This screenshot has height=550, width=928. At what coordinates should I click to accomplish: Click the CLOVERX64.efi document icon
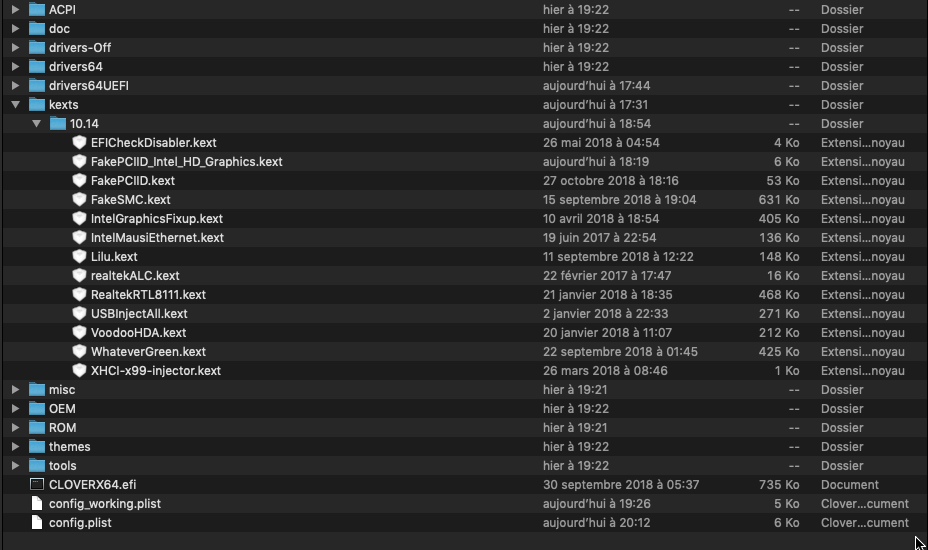click(x=37, y=484)
